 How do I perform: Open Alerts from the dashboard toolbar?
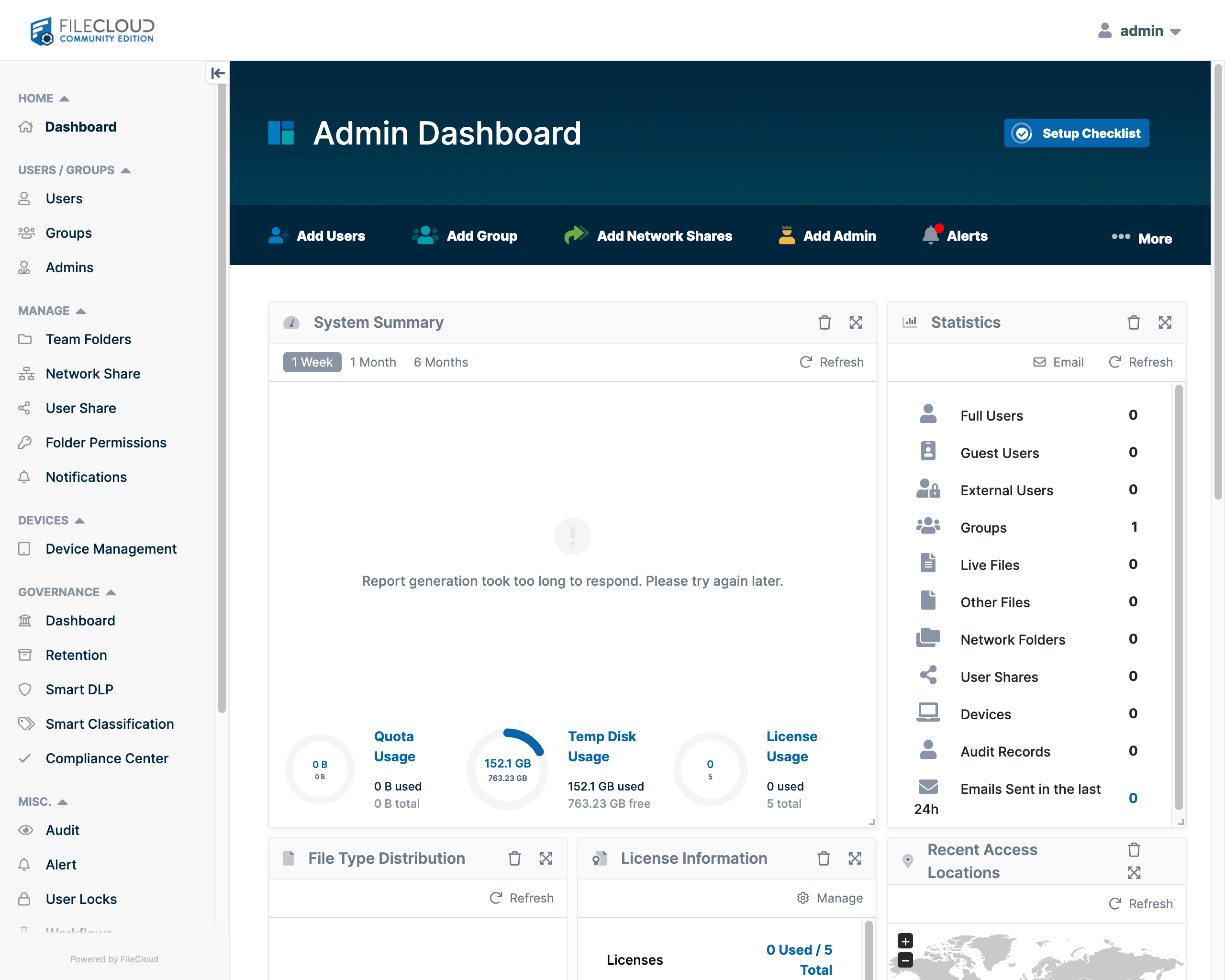966,235
